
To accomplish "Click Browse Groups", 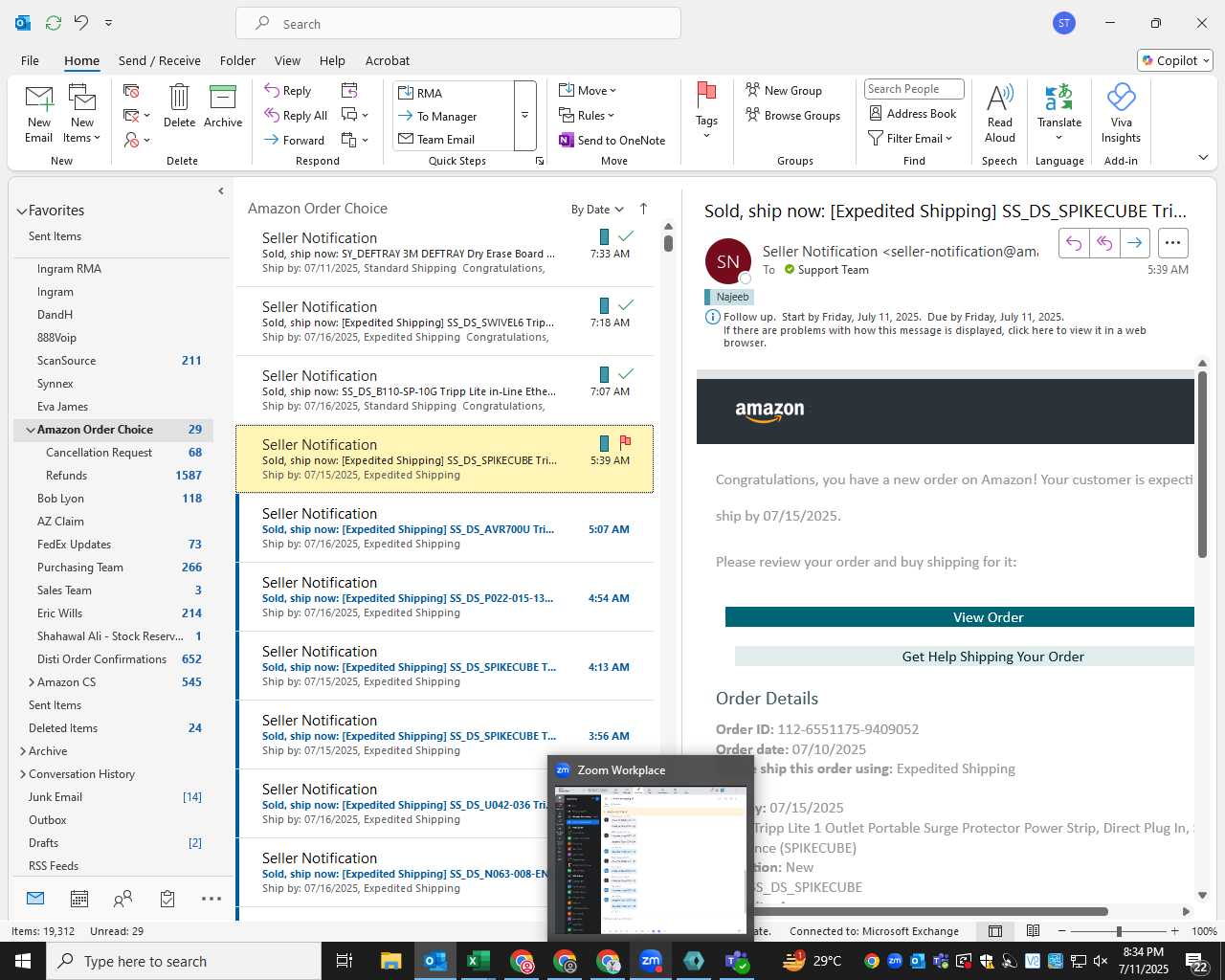I will pyautogui.click(x=793, y=116).
